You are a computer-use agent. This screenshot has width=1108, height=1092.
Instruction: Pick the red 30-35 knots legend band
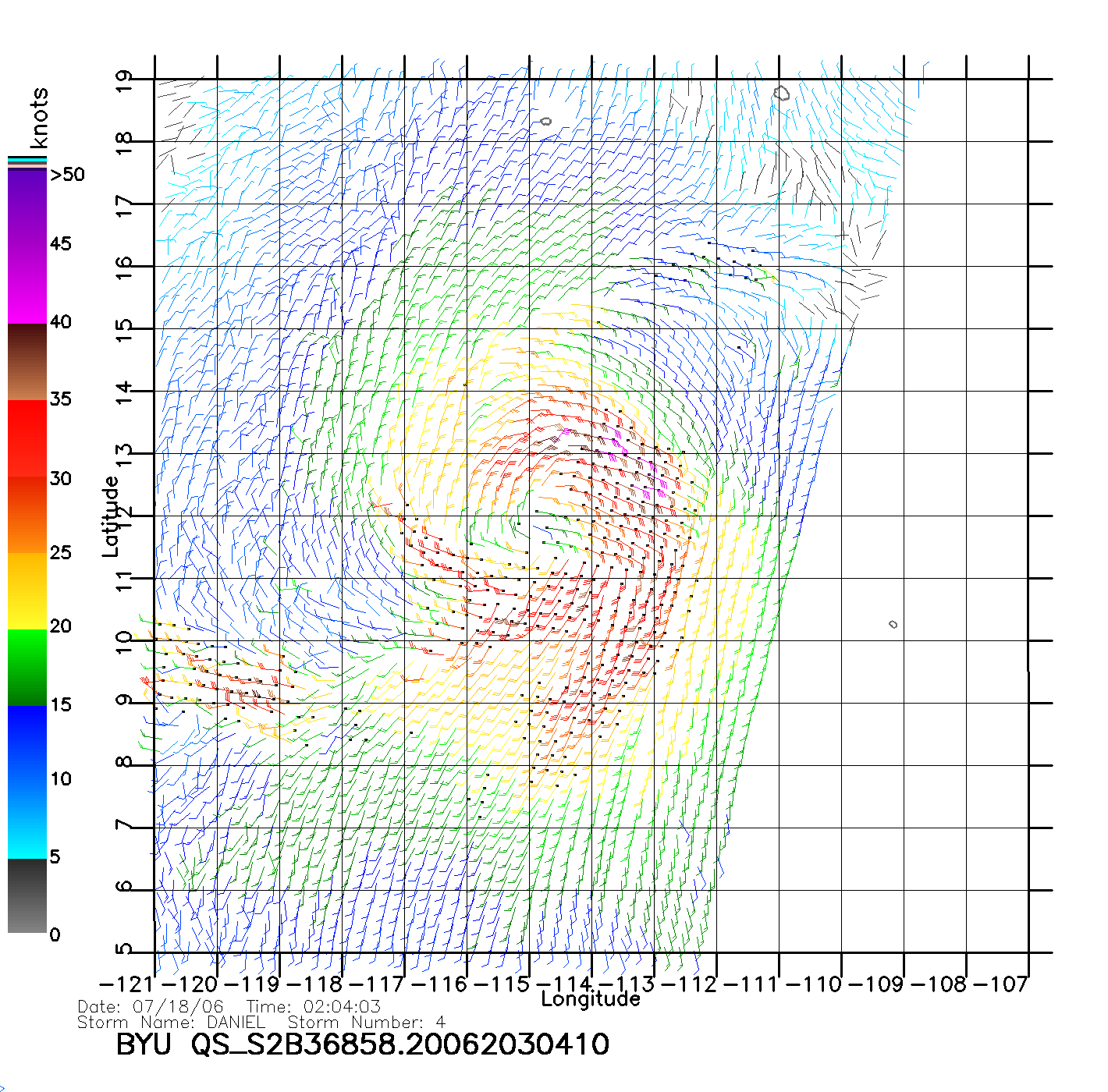(27, 437)
